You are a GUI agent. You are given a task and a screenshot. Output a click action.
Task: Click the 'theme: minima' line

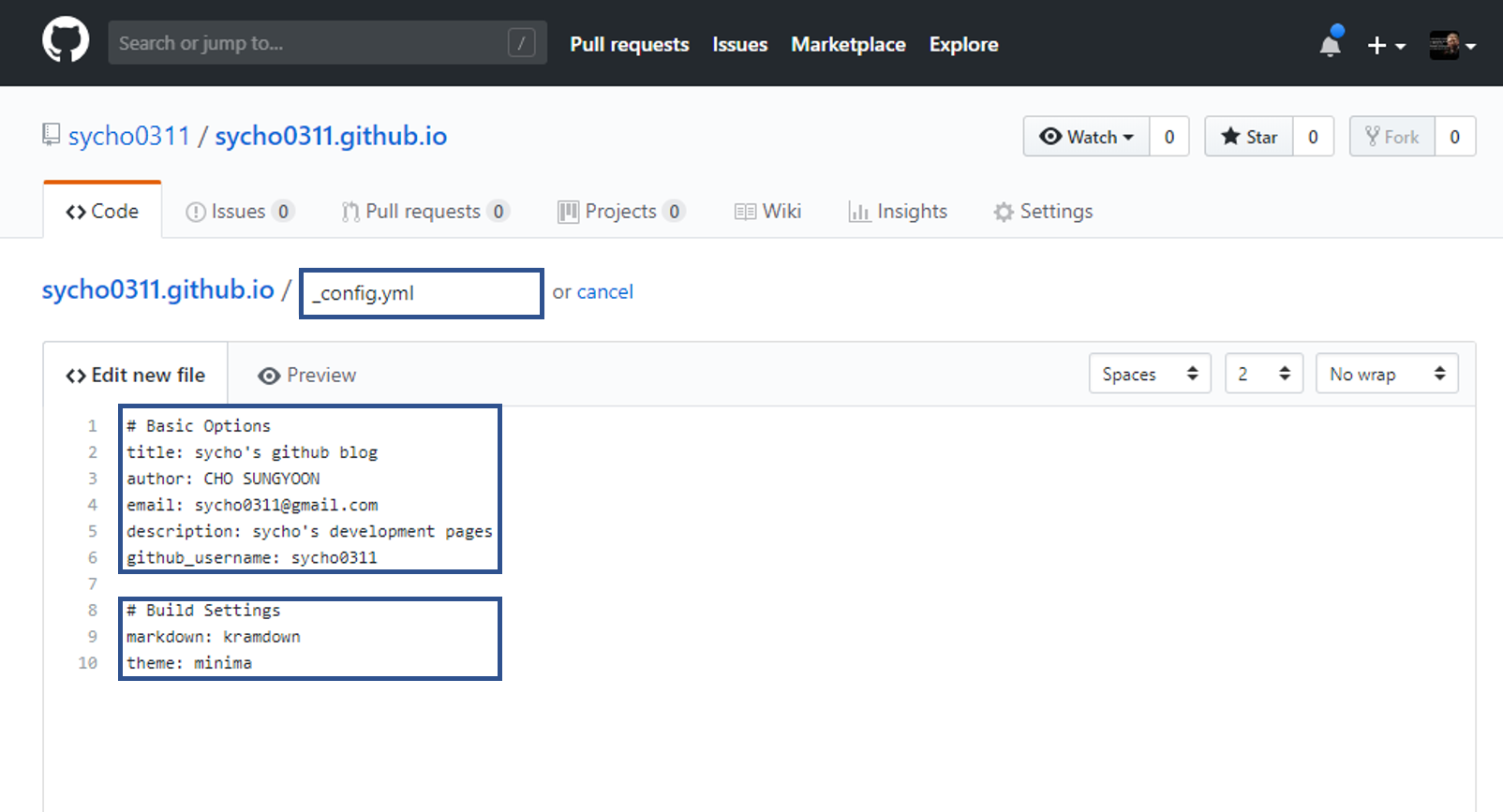point(189,662)
